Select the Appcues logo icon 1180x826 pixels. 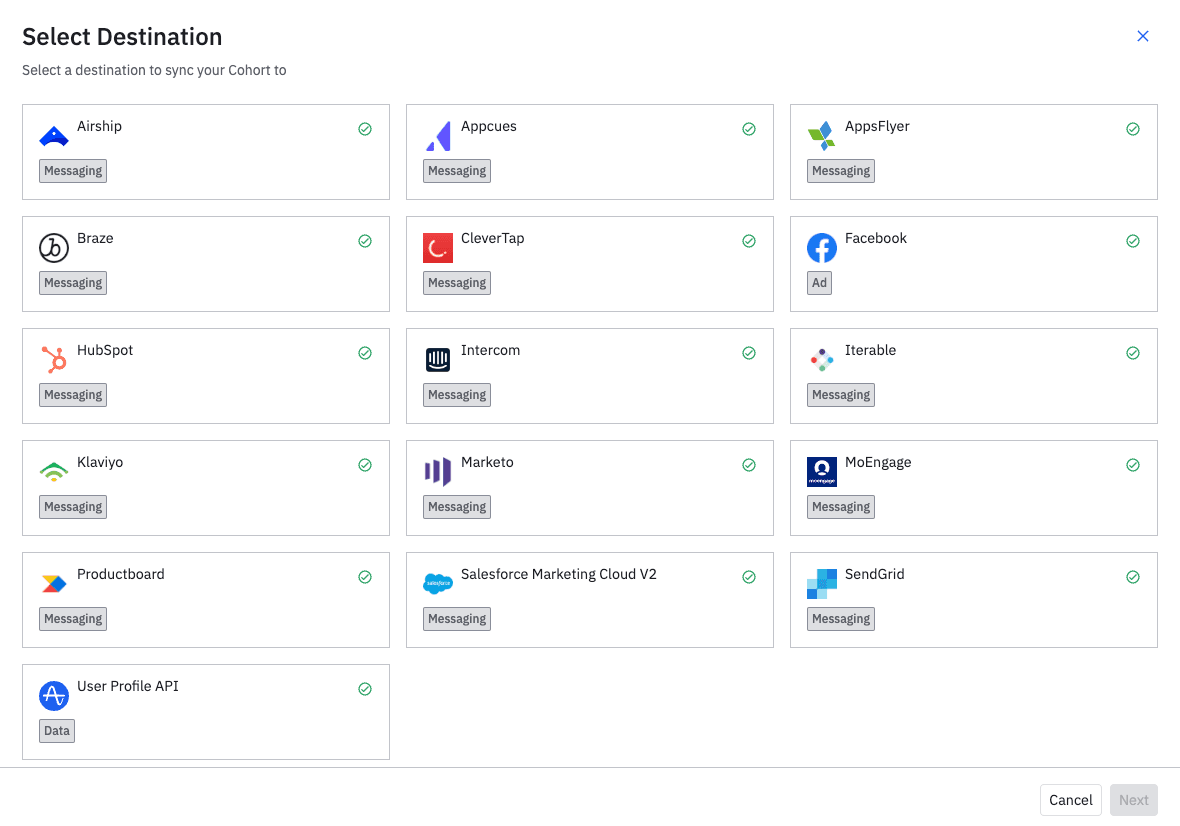(438, 136)
